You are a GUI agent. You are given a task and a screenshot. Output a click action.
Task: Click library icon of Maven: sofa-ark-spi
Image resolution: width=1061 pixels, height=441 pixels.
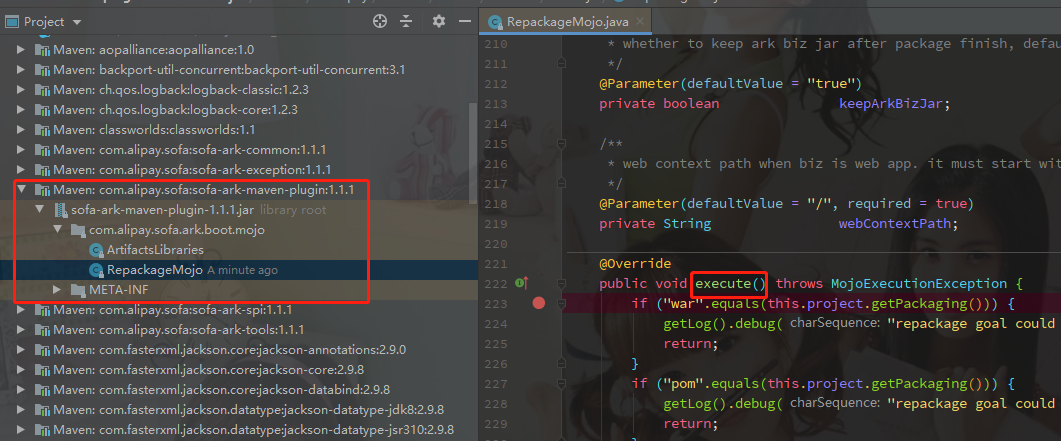(x=42, y=310)
